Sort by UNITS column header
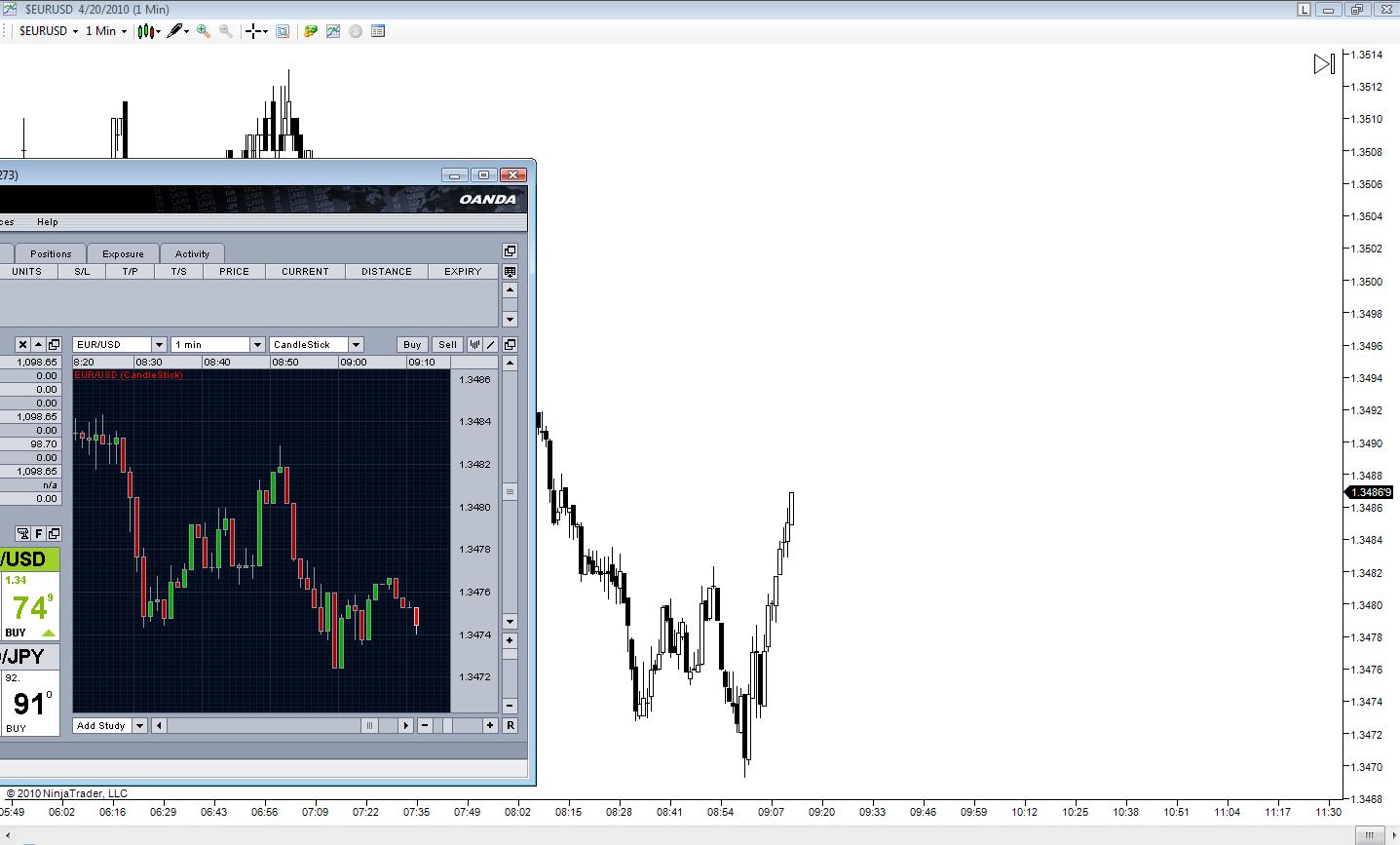This screenshot has width=1400, height=845. tap(26, 272)
